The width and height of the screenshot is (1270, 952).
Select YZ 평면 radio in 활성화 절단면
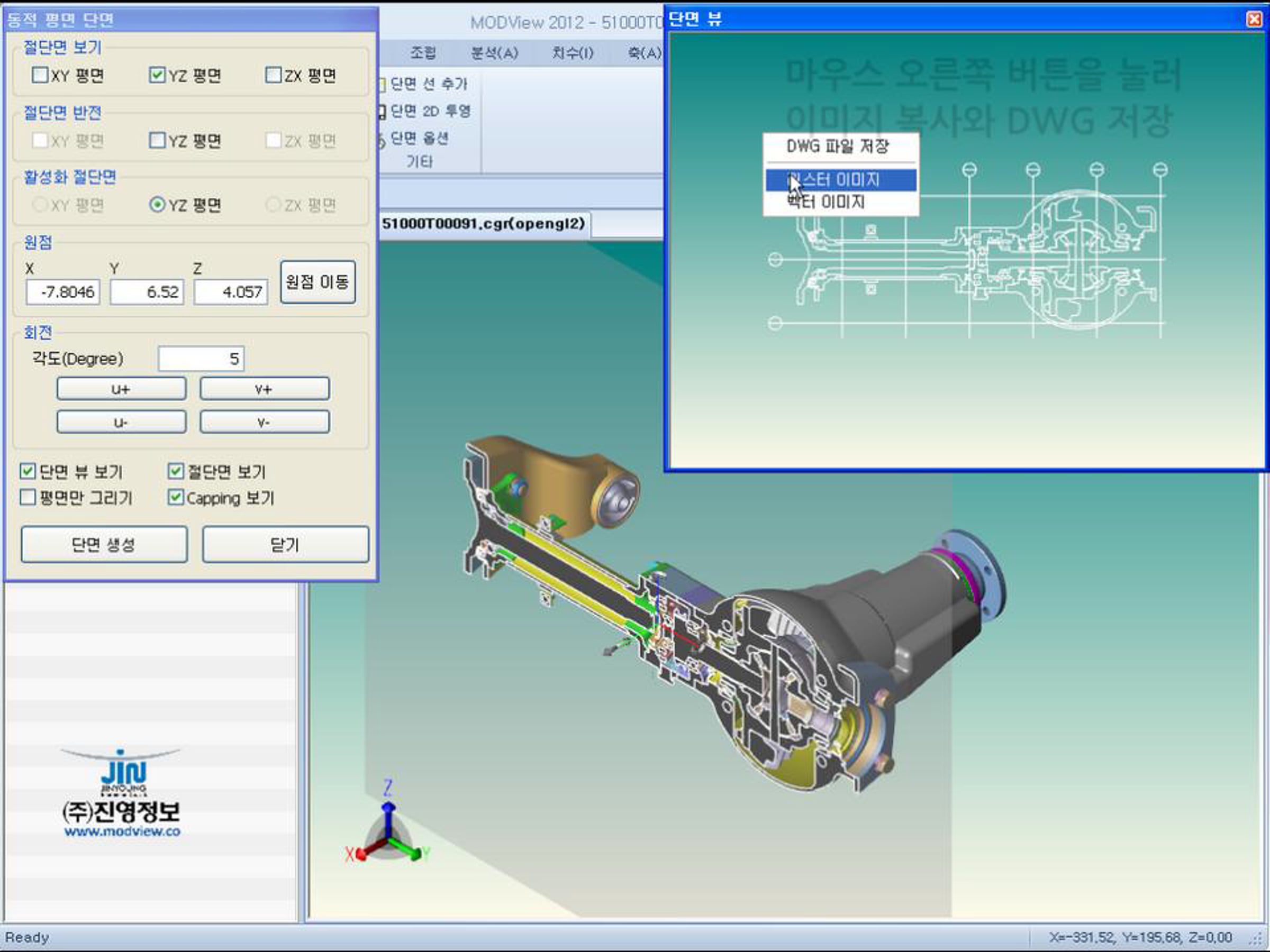tap(157, 205)
